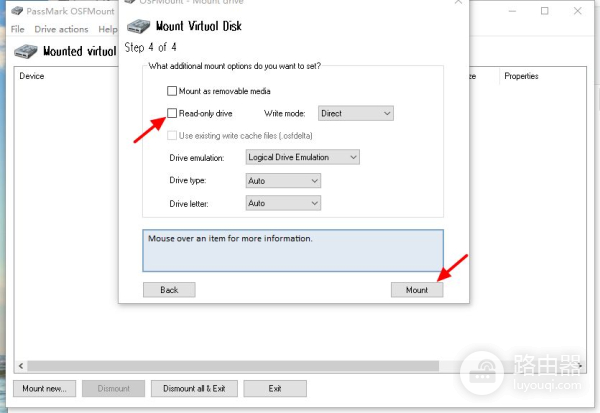Toggle Use existing write cache files checkbox
Screen dimensions: 600x413
click(x=172, y=135)
